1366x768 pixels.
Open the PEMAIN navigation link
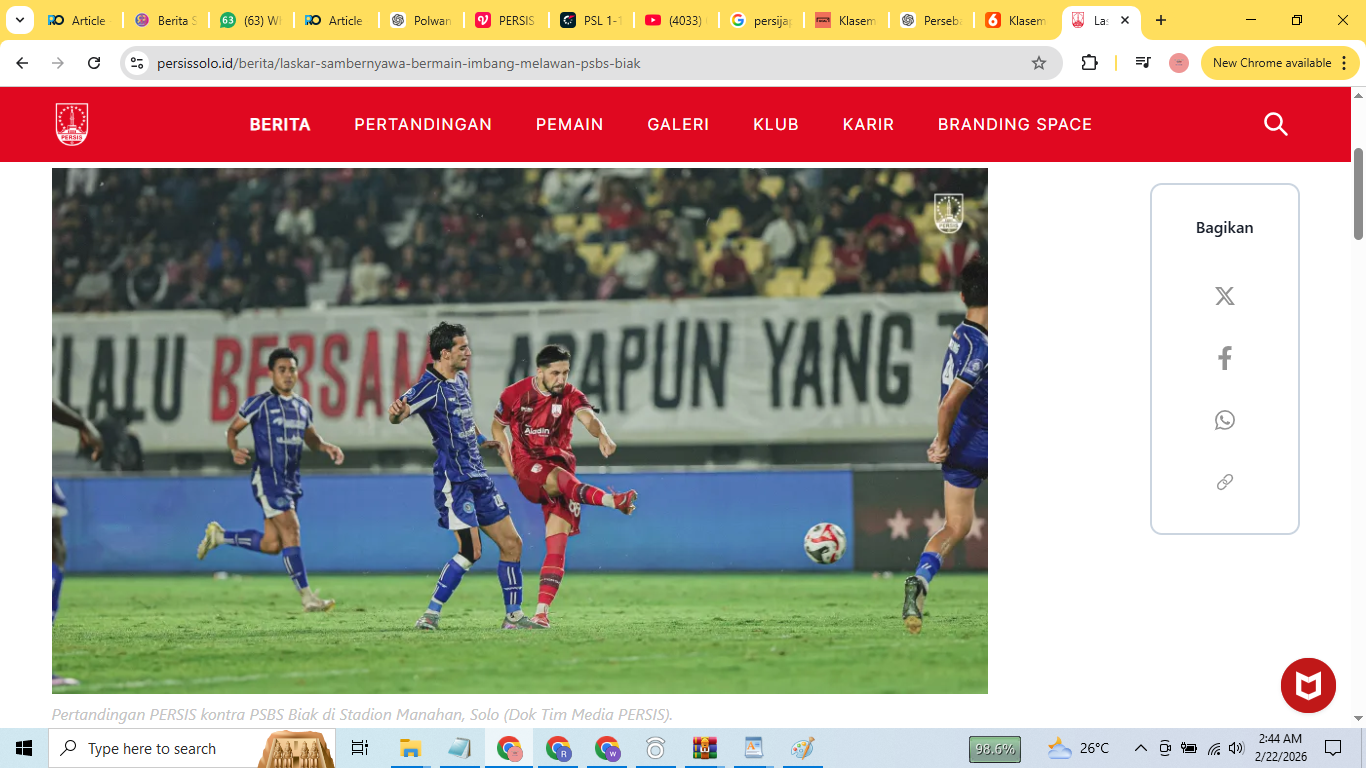point(569,125)
